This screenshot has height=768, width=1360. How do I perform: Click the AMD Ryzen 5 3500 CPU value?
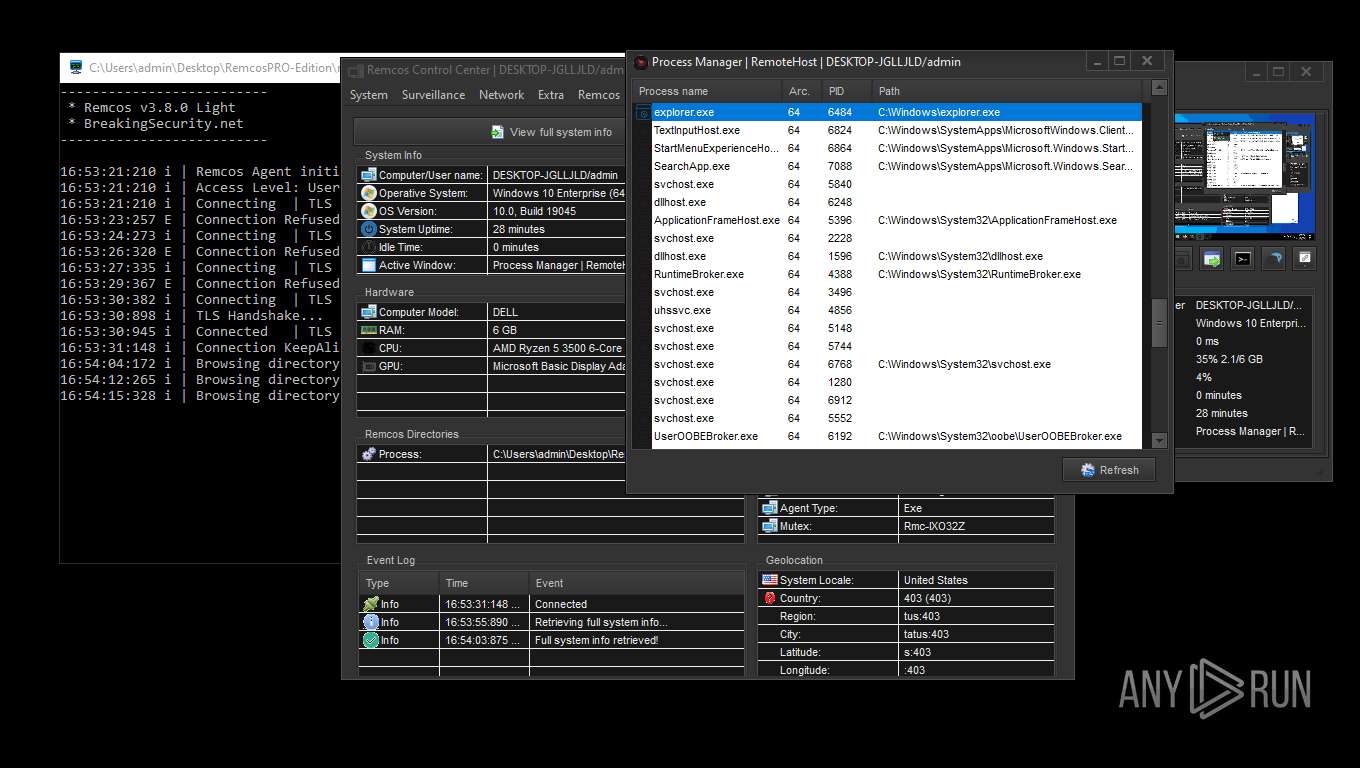557,348
